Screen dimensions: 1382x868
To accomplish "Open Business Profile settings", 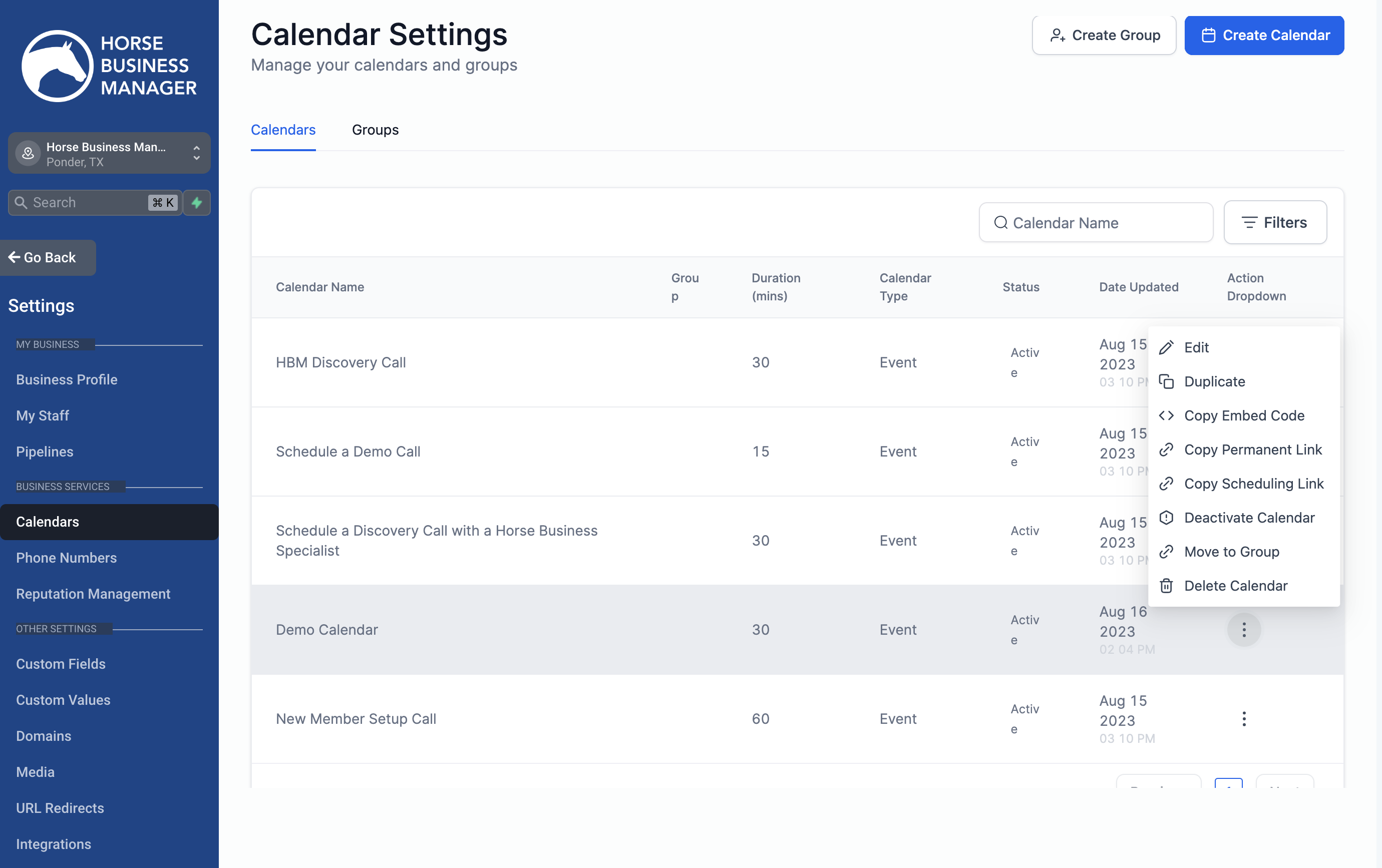I will pos(67,379).
